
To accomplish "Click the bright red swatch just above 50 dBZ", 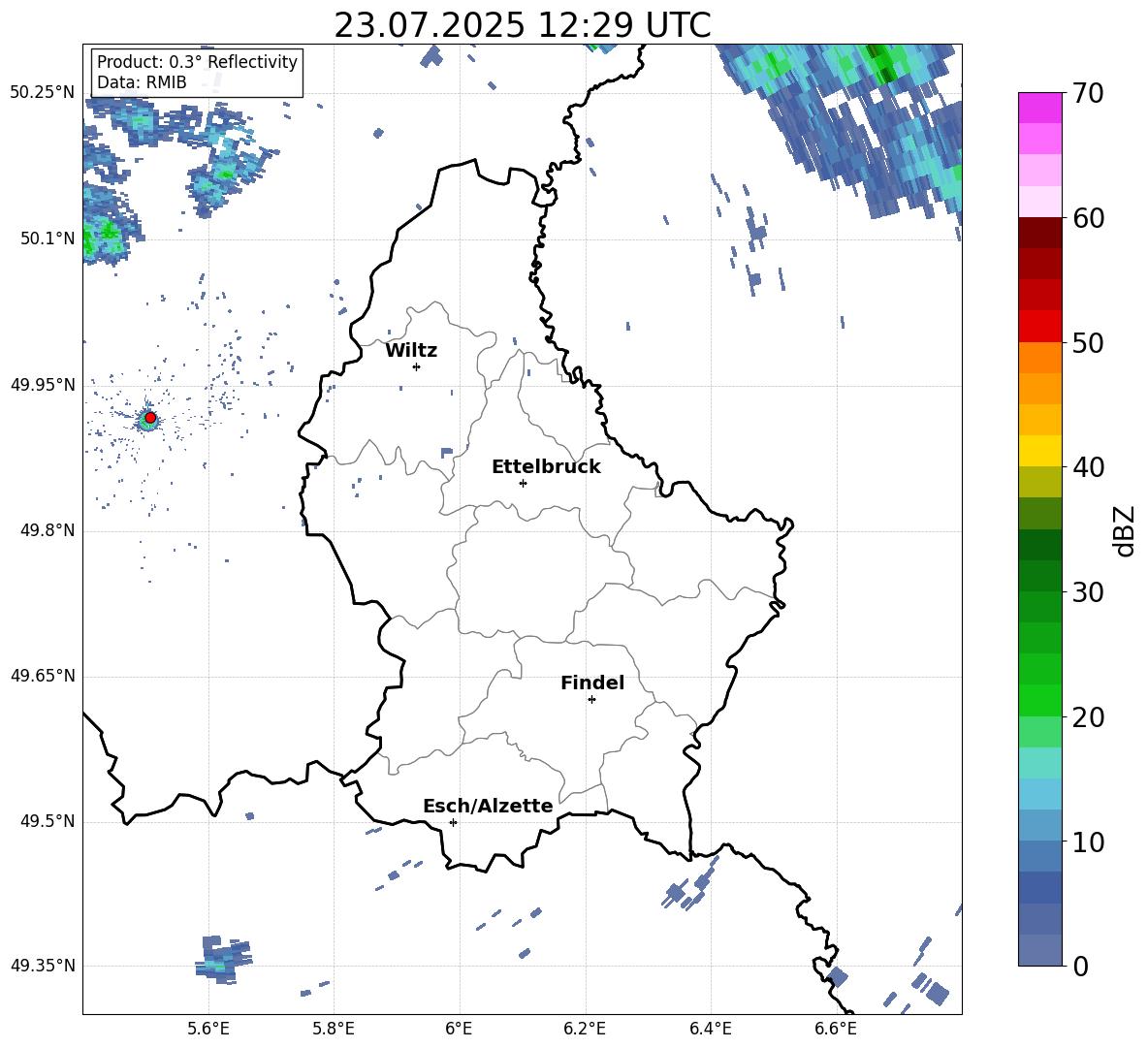I will (x=1039, y=327).
